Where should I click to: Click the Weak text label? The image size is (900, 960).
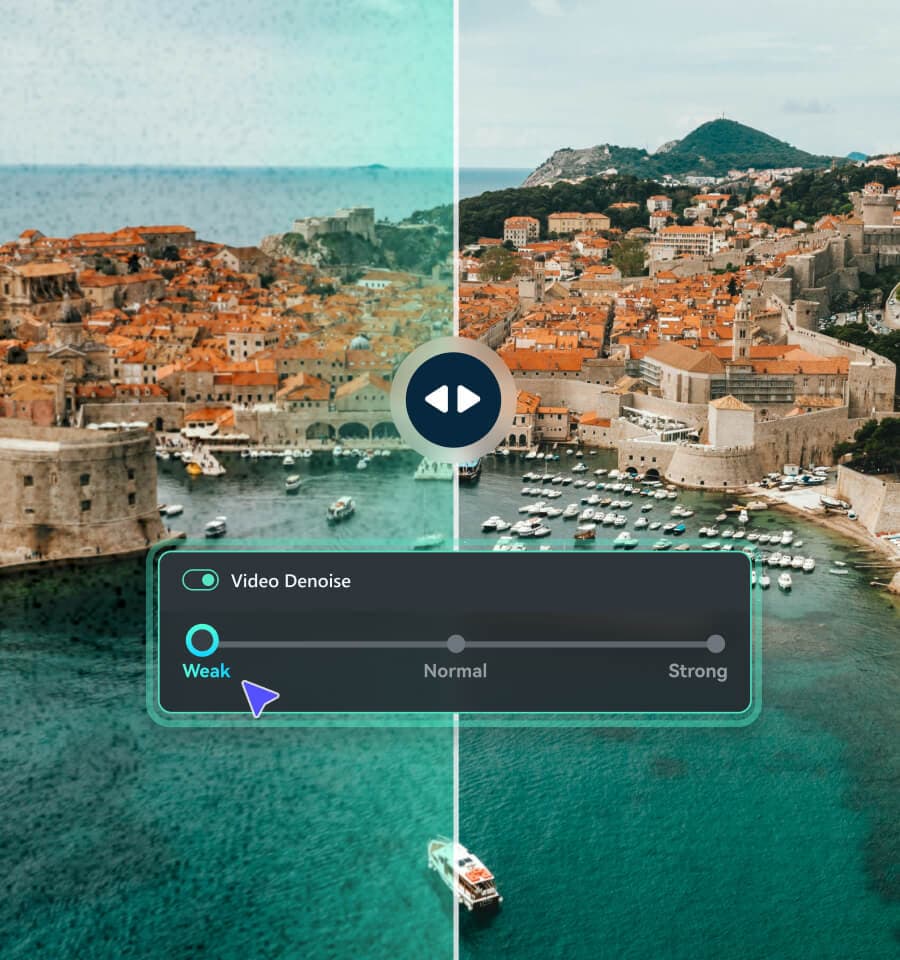[x=205, y=672]
